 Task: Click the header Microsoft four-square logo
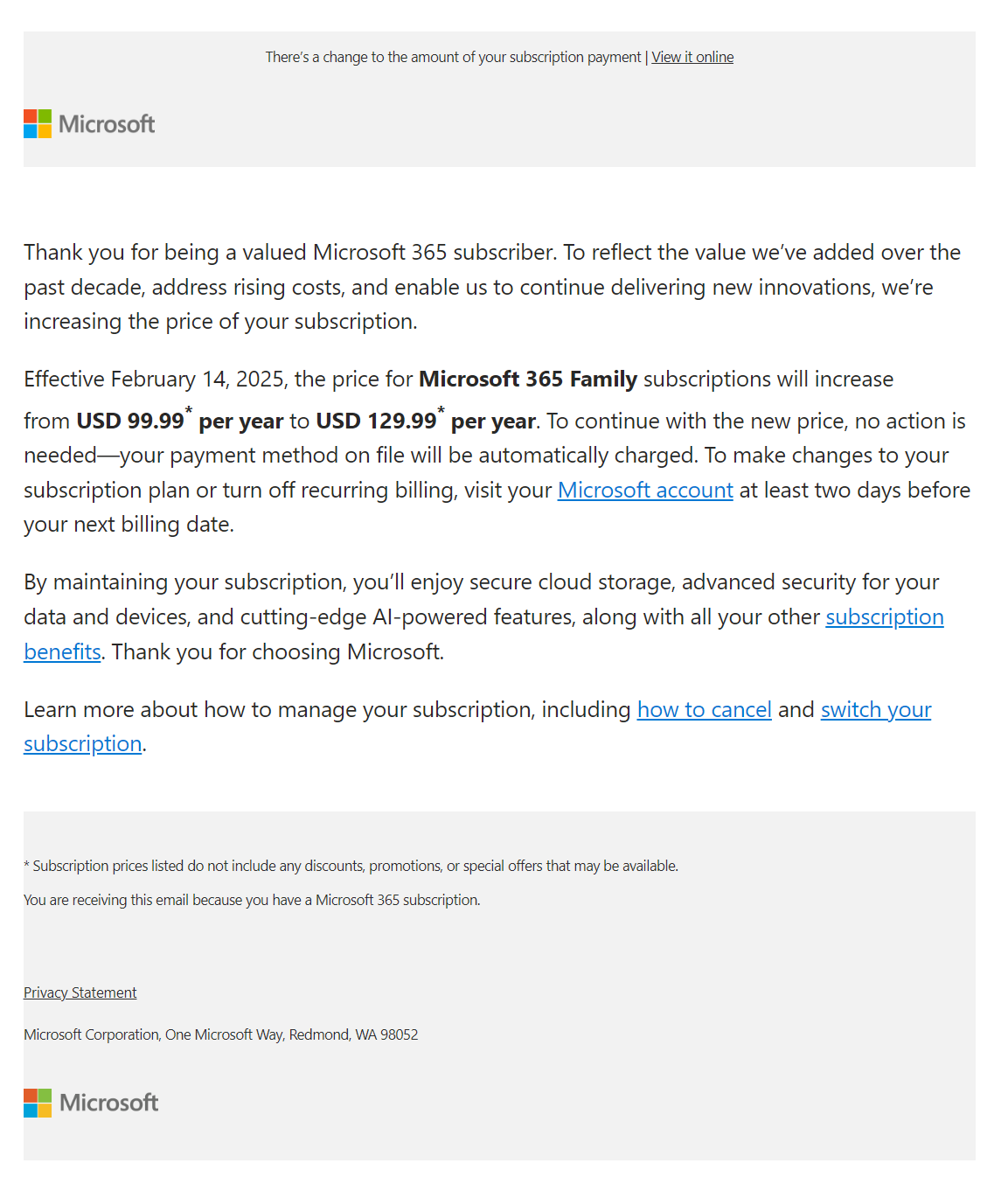(38, 124)
